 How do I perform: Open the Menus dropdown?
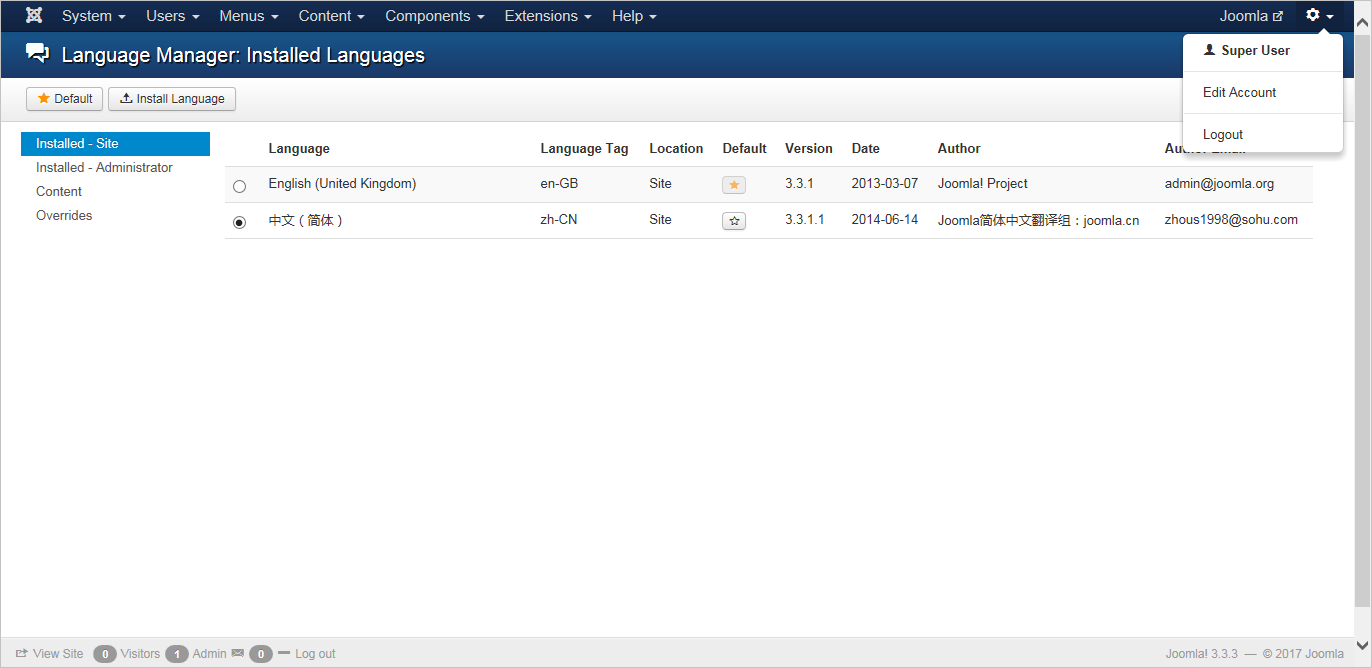tap(249, 16)
